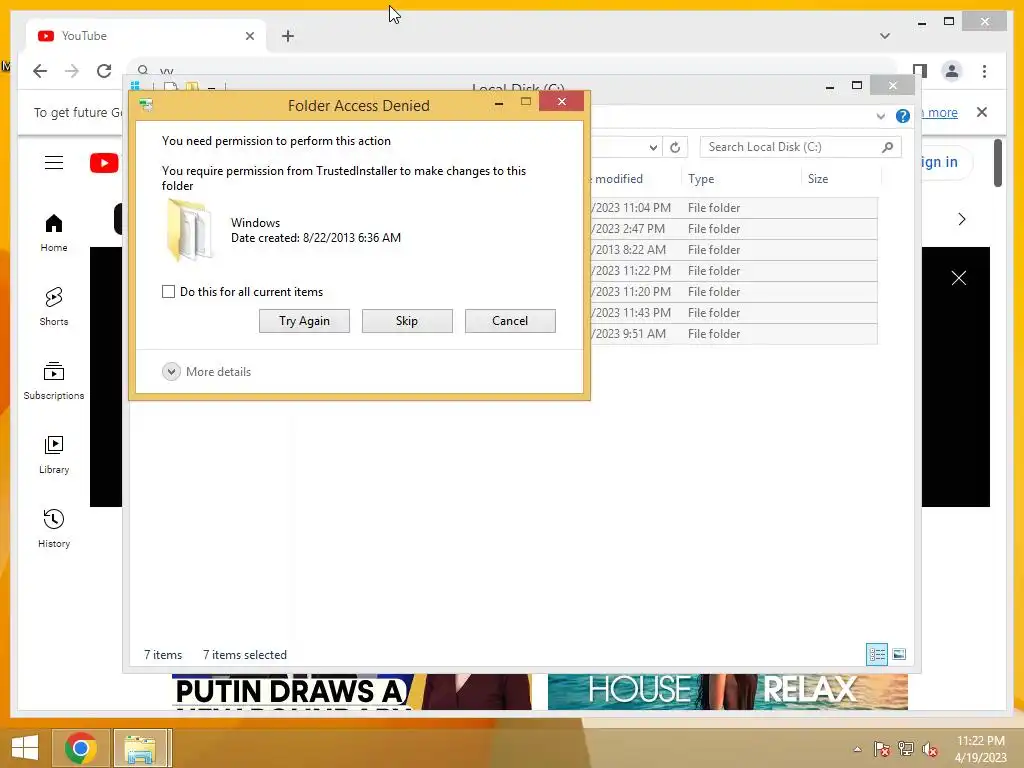Select folder row modified 11:20 PM
1024x768 pixels.
[734, 292]
